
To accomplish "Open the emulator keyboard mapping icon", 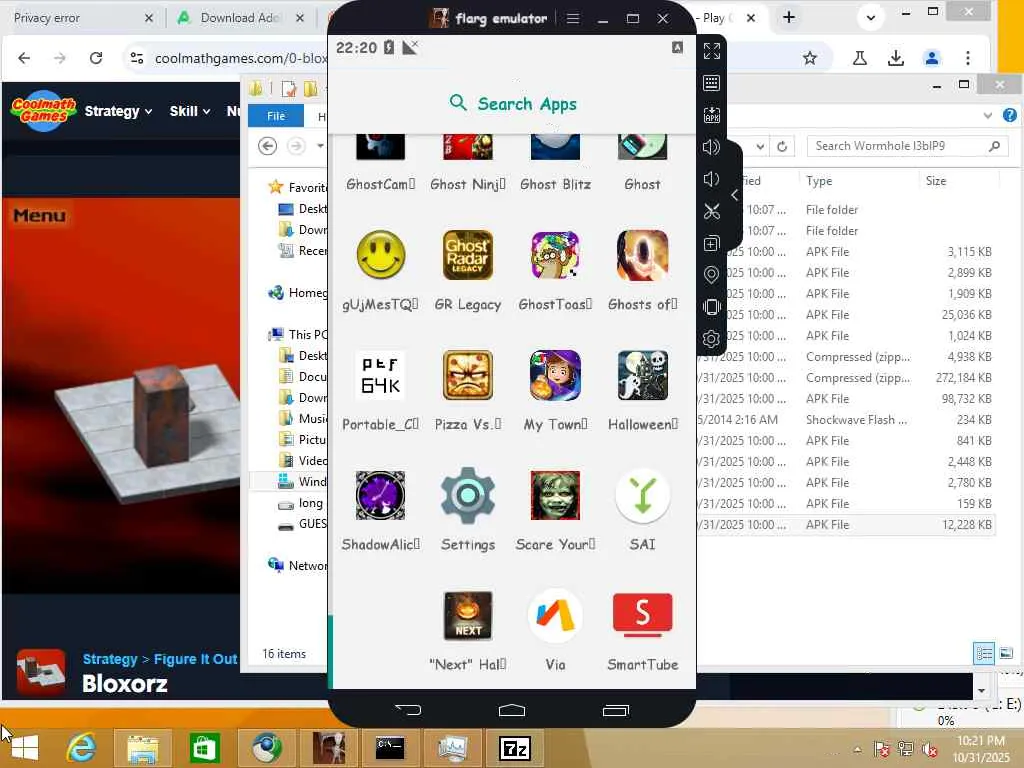I will tap(712, 83).
